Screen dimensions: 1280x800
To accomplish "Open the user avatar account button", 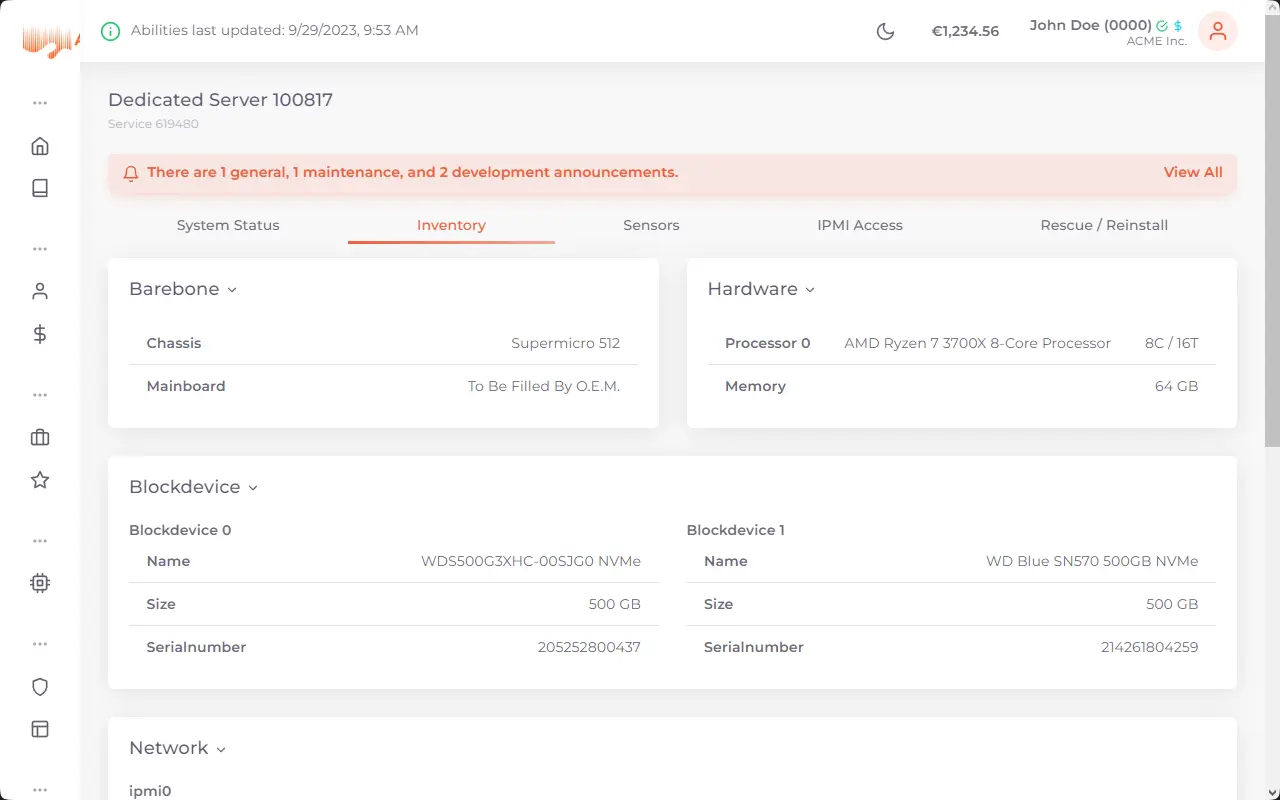I will point(1217,31).
